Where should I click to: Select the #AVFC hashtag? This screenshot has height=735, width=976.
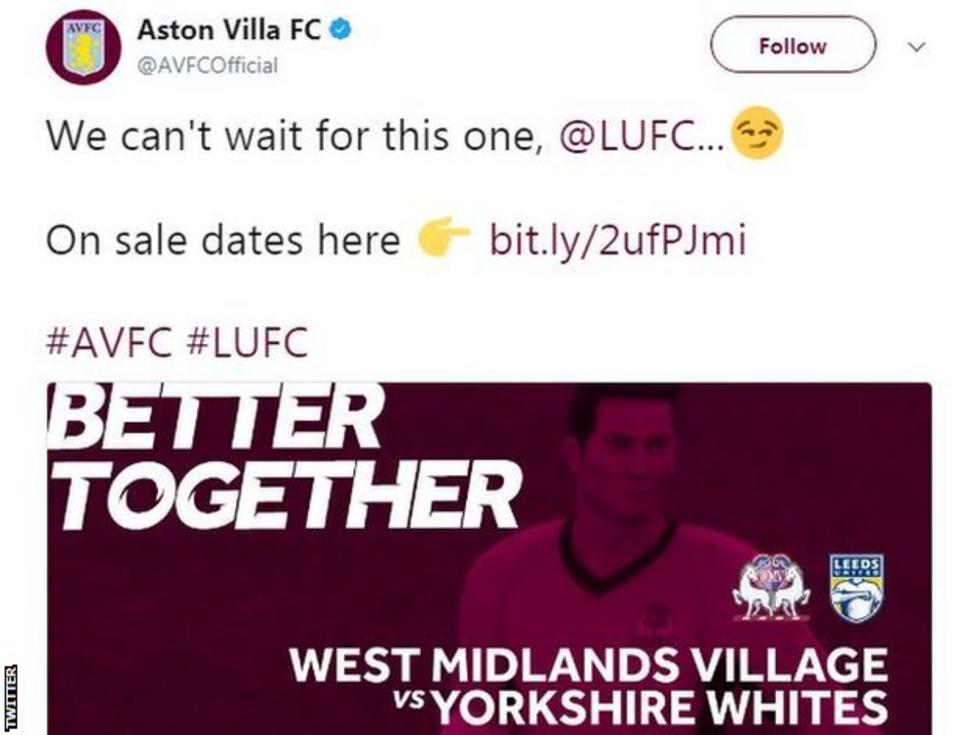[x=110, y=343]
